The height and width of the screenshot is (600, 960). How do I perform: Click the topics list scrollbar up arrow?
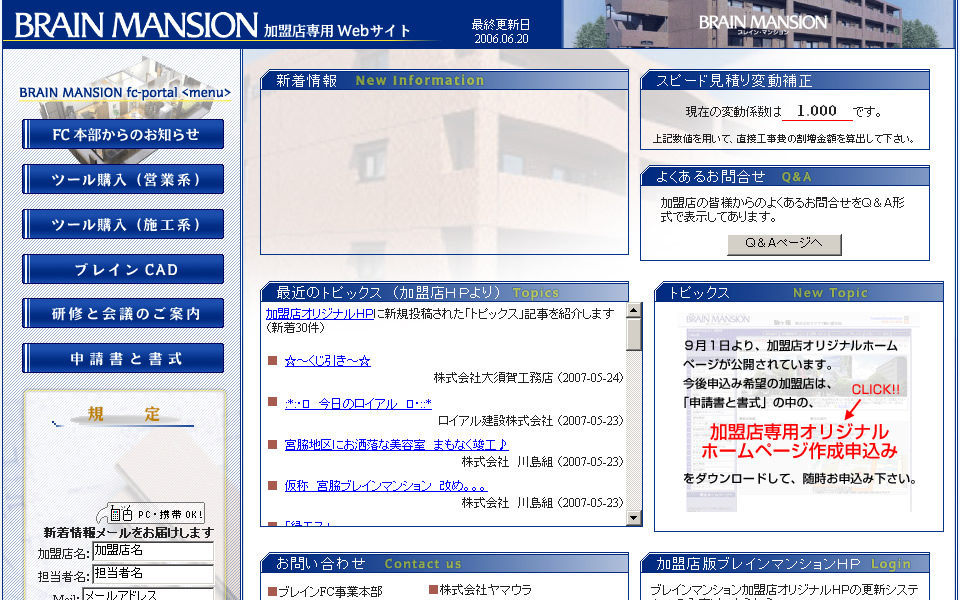point(634,310)
